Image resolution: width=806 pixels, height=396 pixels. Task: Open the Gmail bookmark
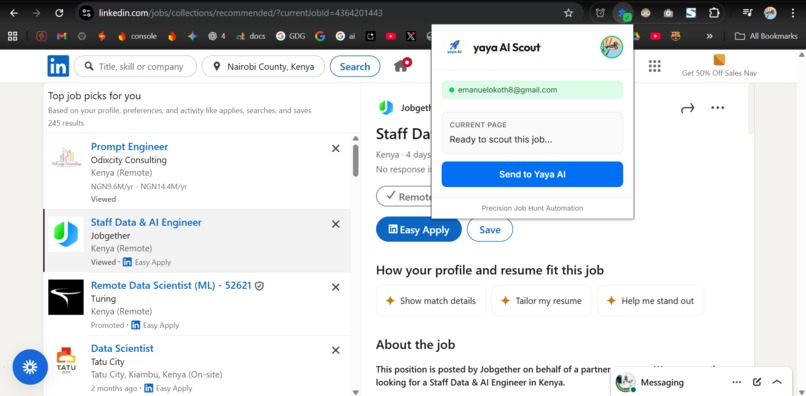[x=62, y=36]
